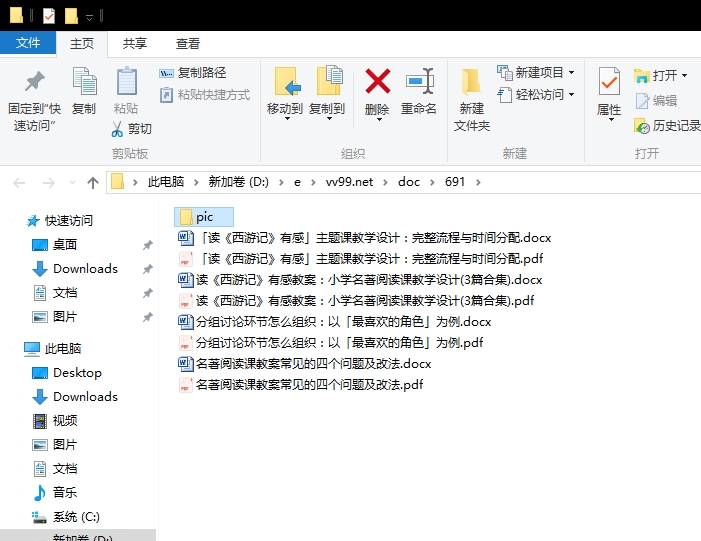The width and height of the screenshot is (701, 541).
Task: Select 小学名著阅读课教学设计(3篇合集).pdf file
Action: point(356,300)
